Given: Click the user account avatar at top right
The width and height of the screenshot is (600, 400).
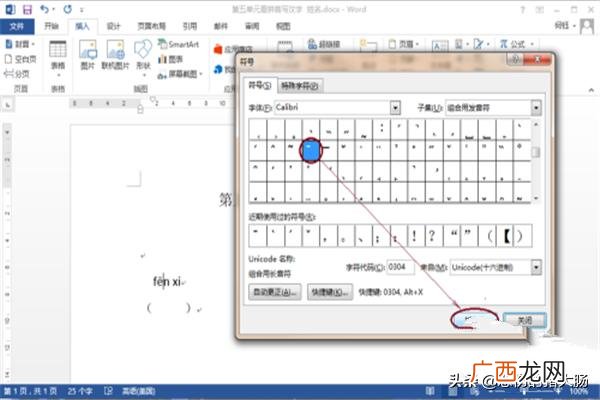Looking at the screenshot, I should click(587, 26).
